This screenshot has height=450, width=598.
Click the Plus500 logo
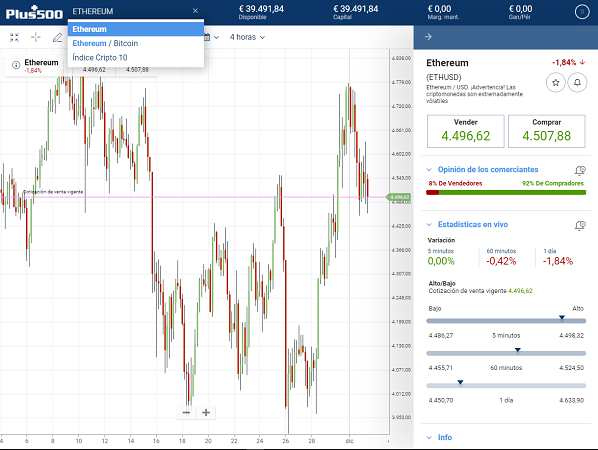click(34, 13)
